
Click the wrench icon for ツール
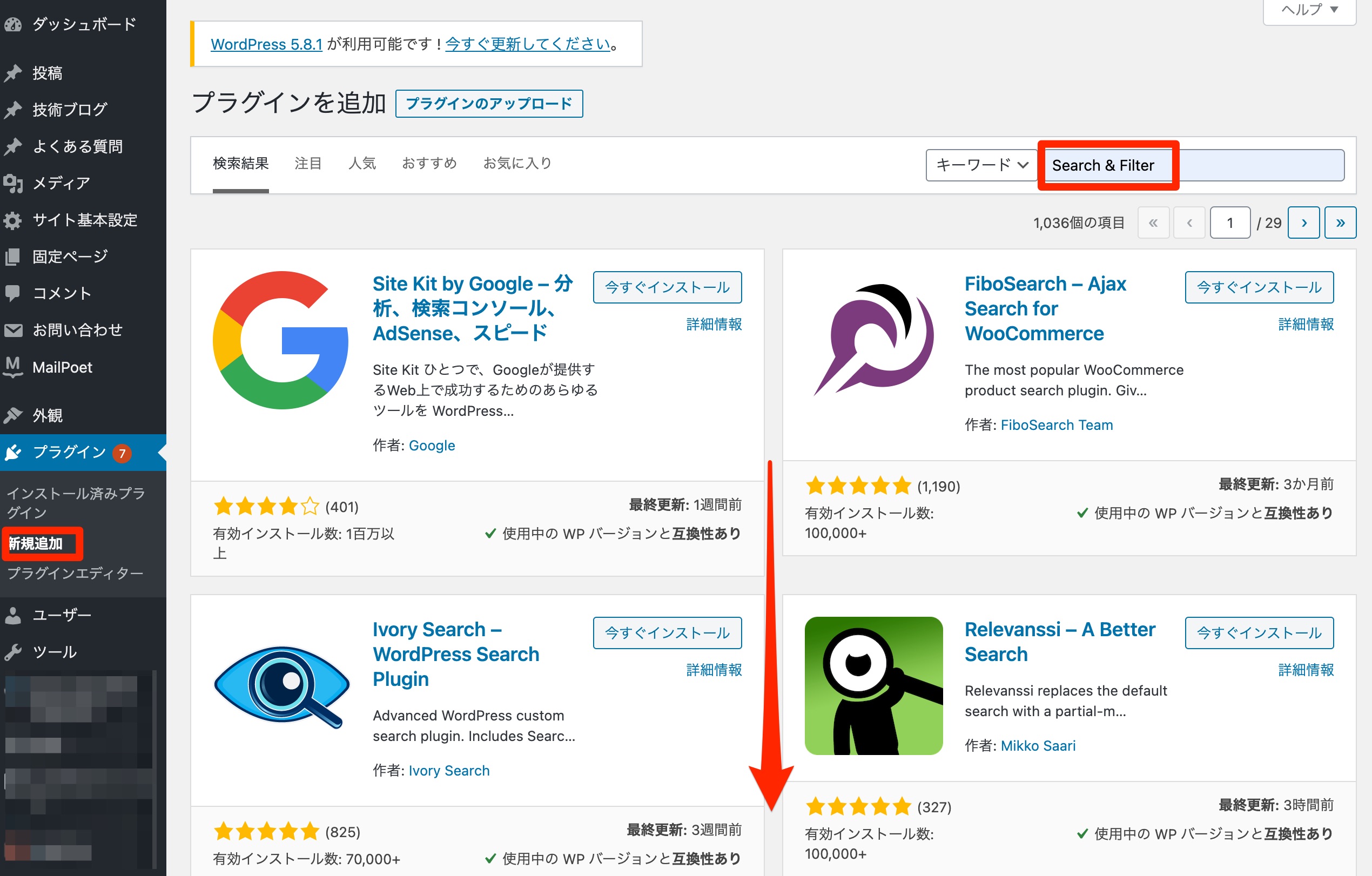(x=12, y=651)
